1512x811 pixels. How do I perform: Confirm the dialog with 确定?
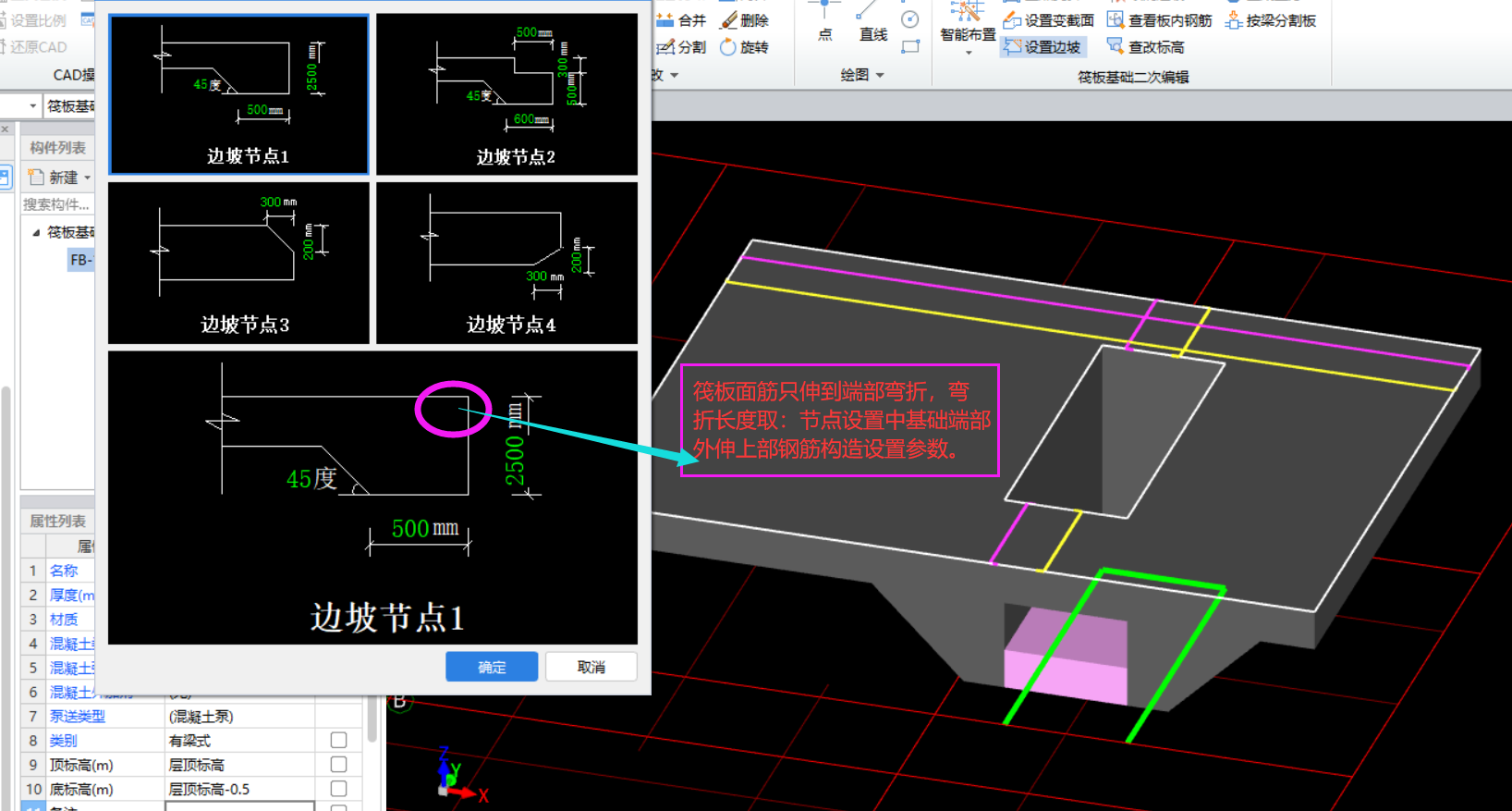pos(492,667)
